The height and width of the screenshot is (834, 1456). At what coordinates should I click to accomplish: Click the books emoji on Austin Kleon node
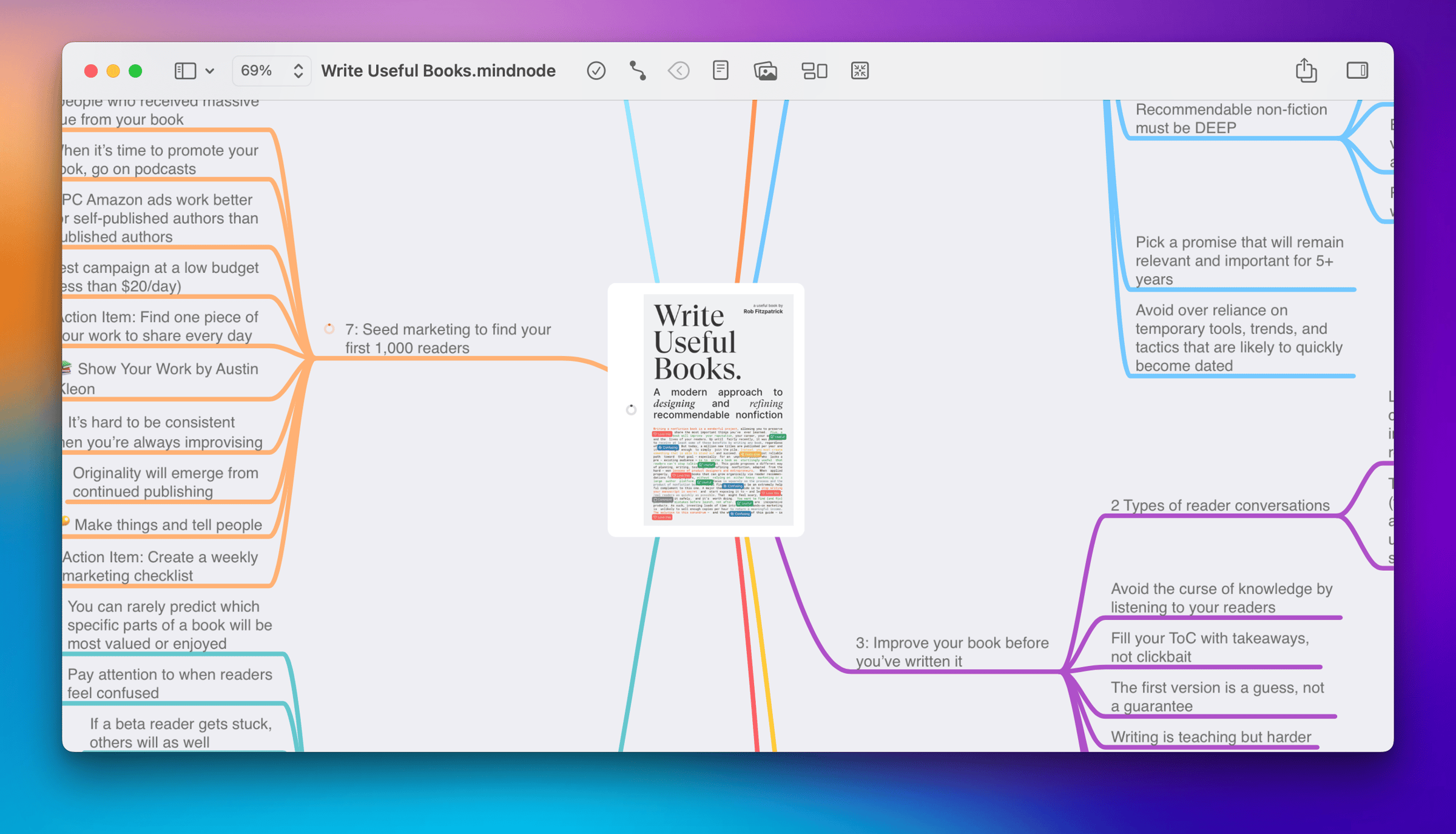[x=67, y=368]
